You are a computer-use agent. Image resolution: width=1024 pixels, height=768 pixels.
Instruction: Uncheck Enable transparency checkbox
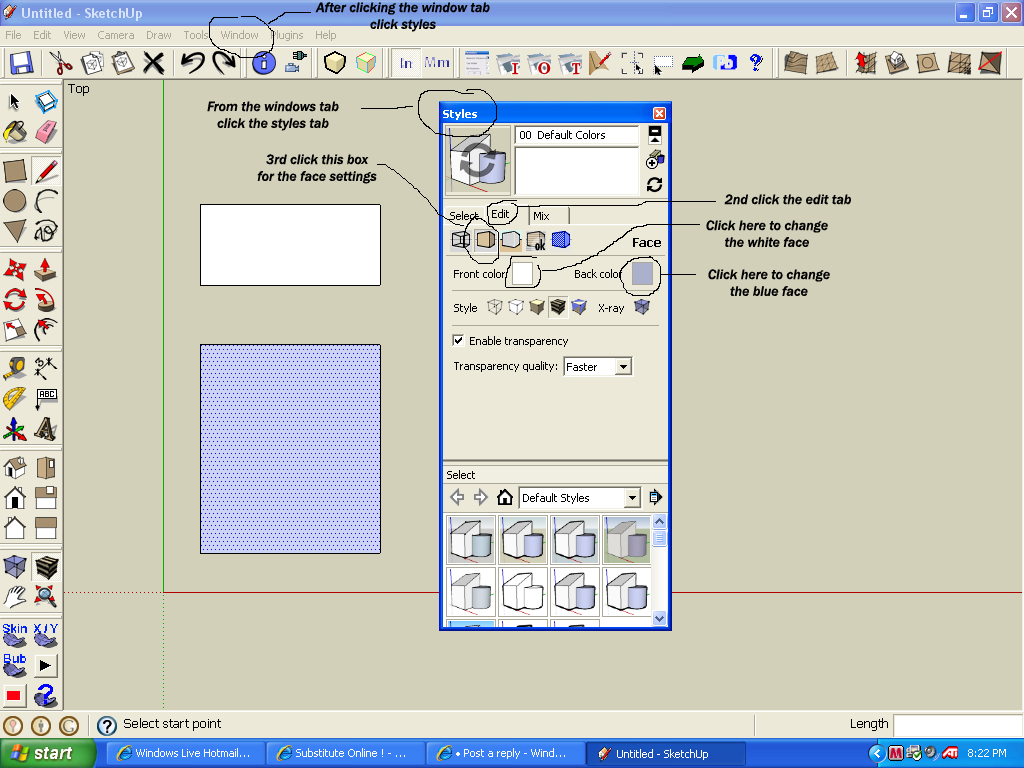tap(459, 341)
